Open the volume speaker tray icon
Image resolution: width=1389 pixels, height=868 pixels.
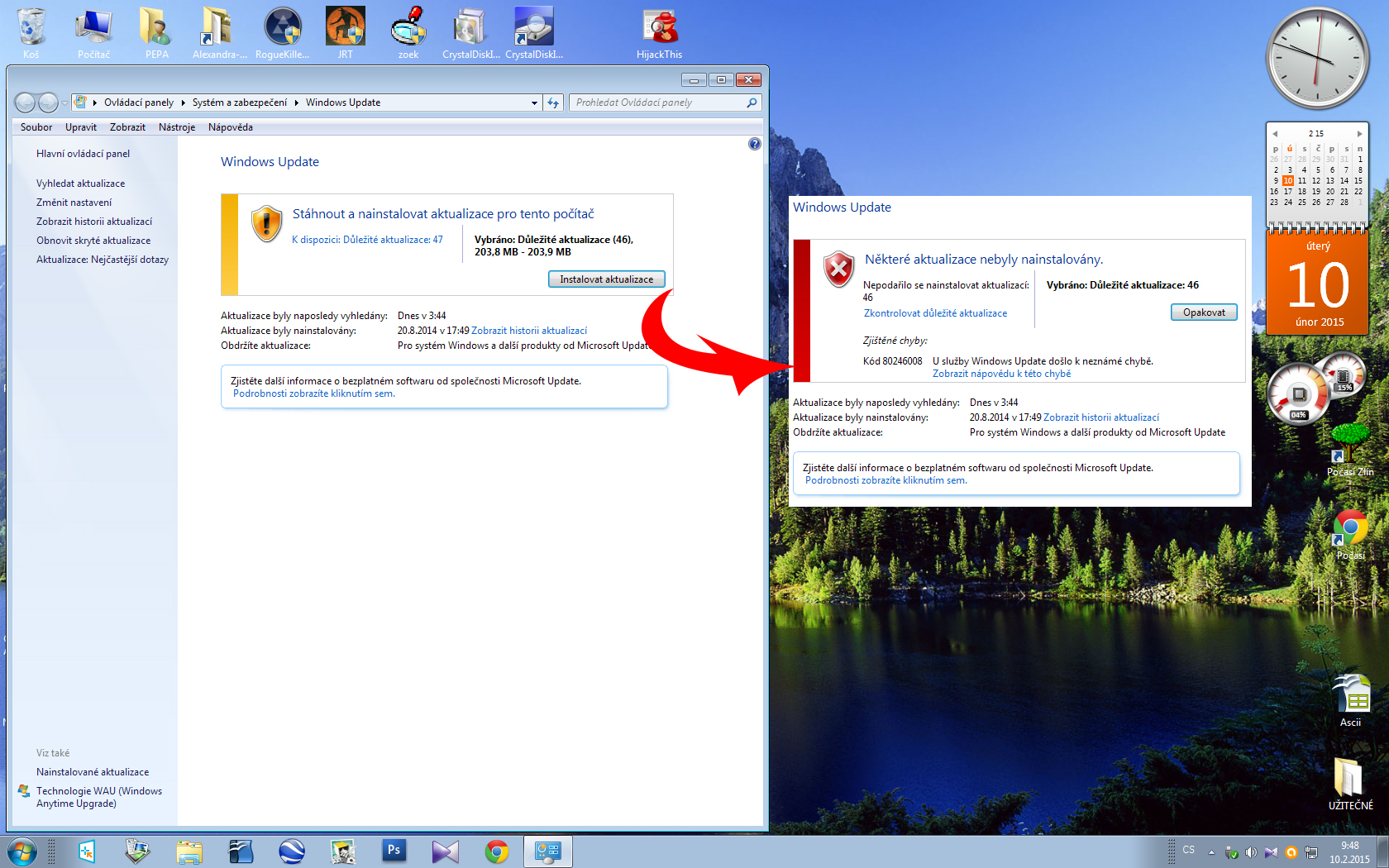(x=1251, y=852)
